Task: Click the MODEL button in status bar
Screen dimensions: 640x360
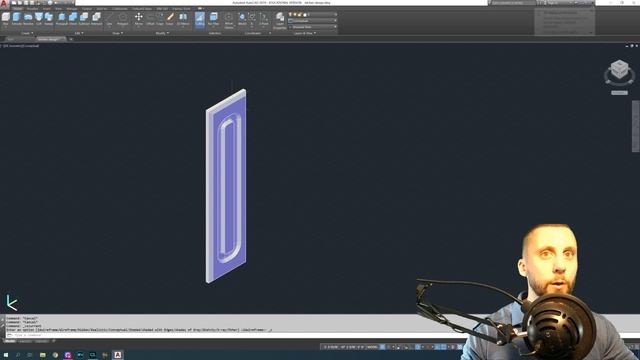Action: click(372, 347)
